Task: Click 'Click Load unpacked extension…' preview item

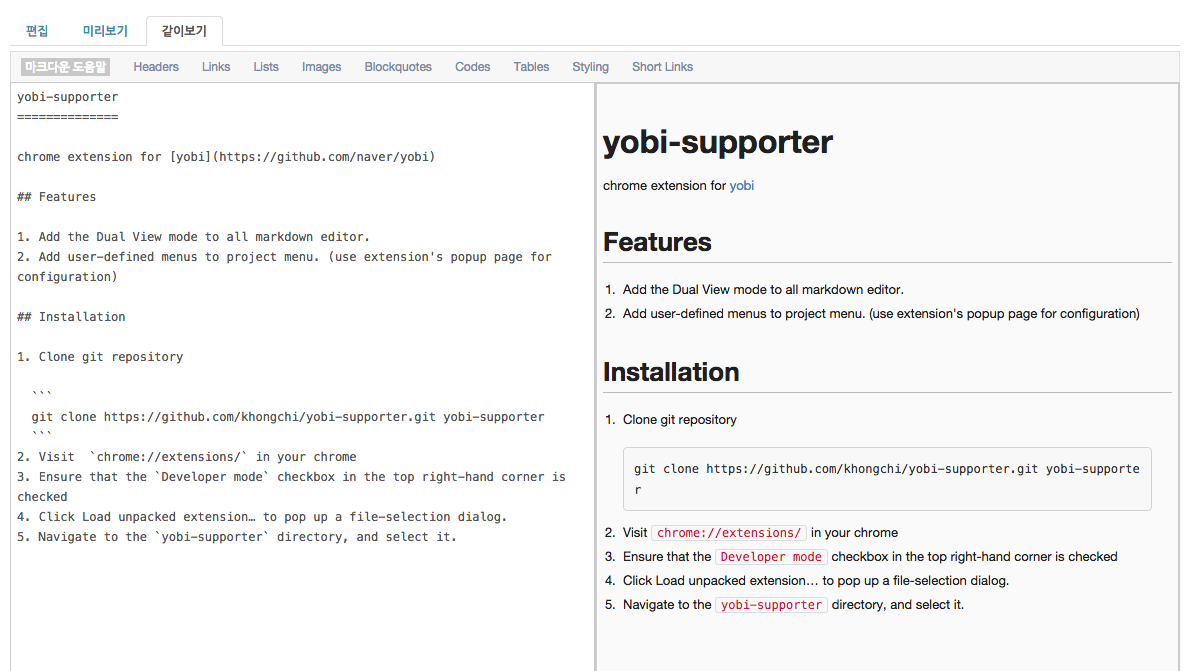Action: pyautogui.click(x=816, y=581)
